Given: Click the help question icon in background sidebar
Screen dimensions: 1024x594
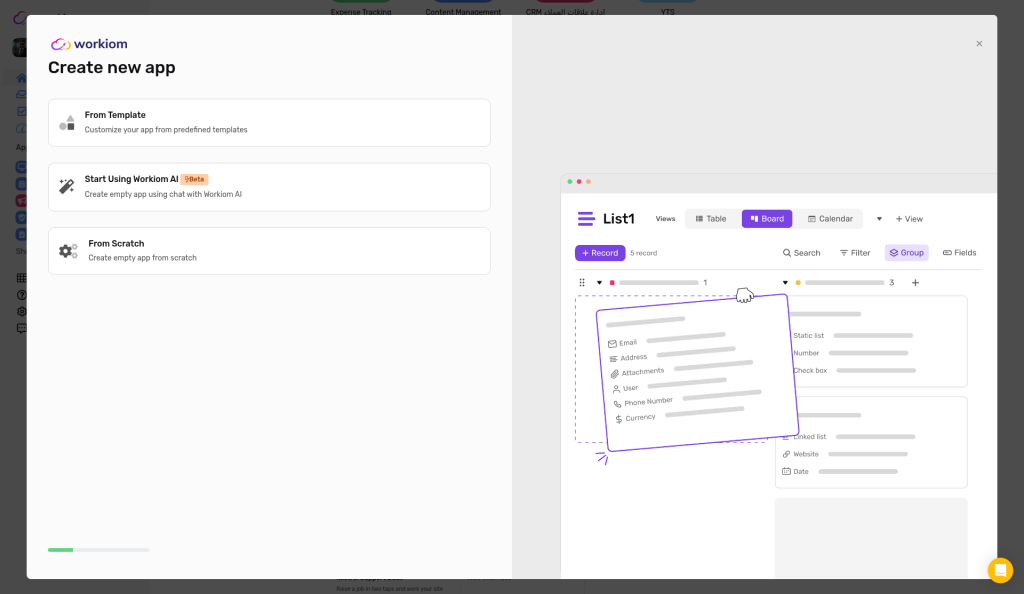Looking at the screenshot, I should click(21, 295).
